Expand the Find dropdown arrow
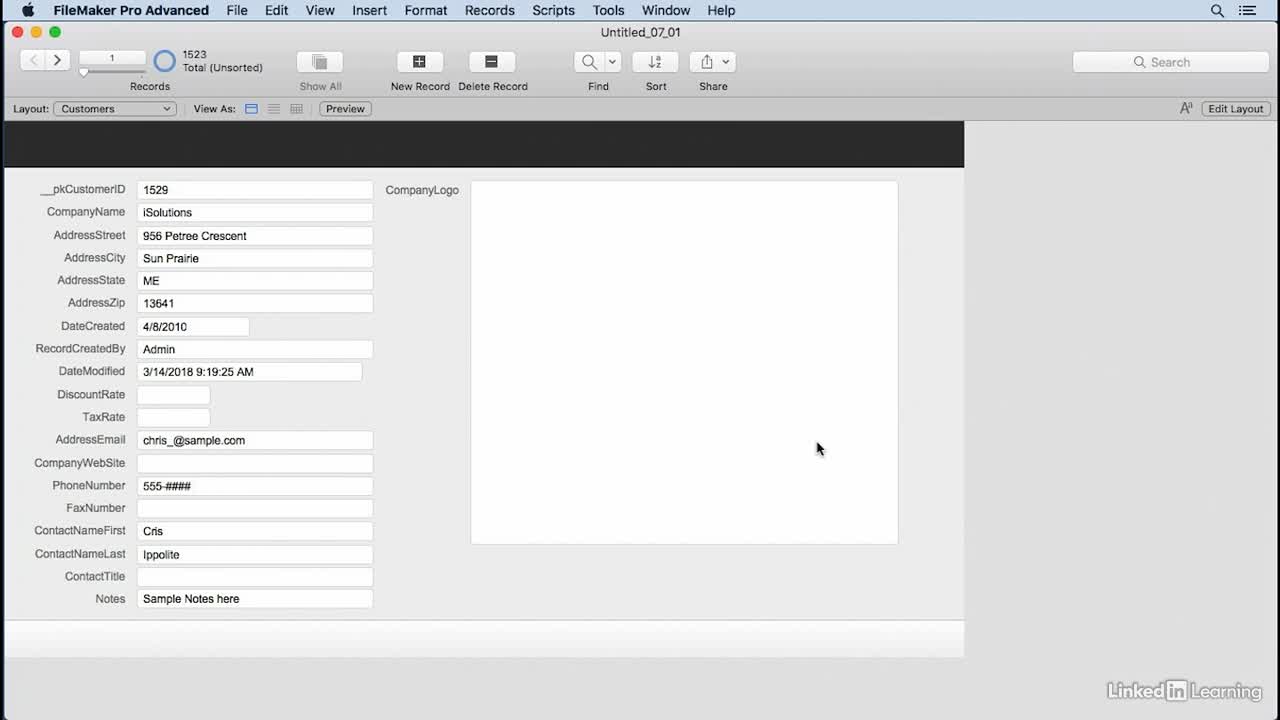This screenshot has height=720, width=1280. pyautogui.click(x=613, y=62)
